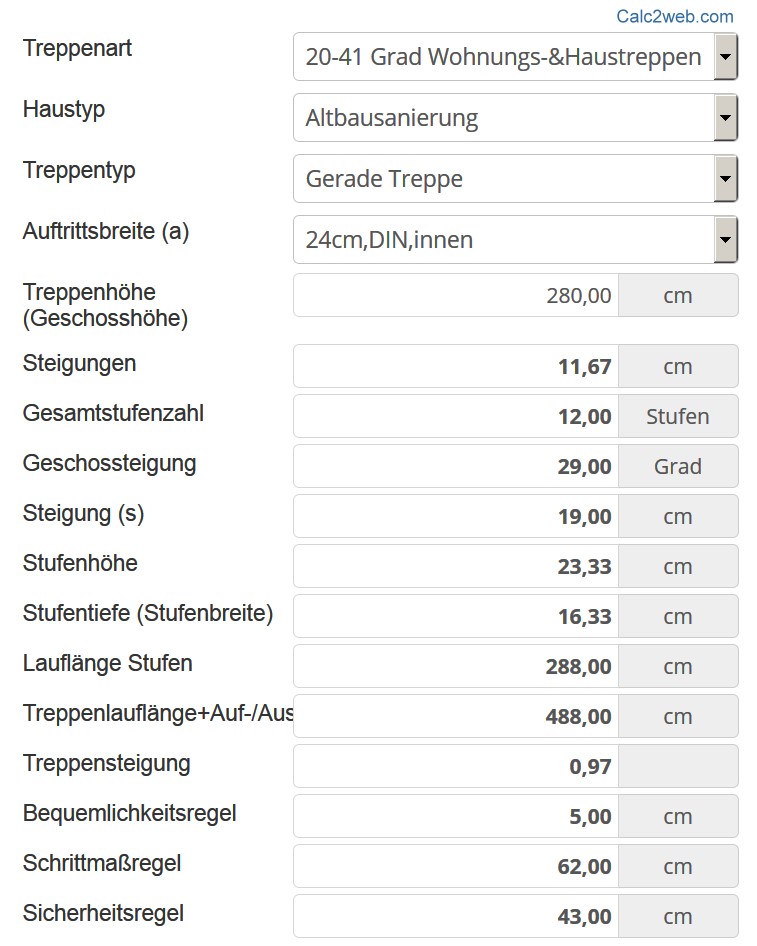Click the Gerade Treppe selection box

[x=503, y=179]
